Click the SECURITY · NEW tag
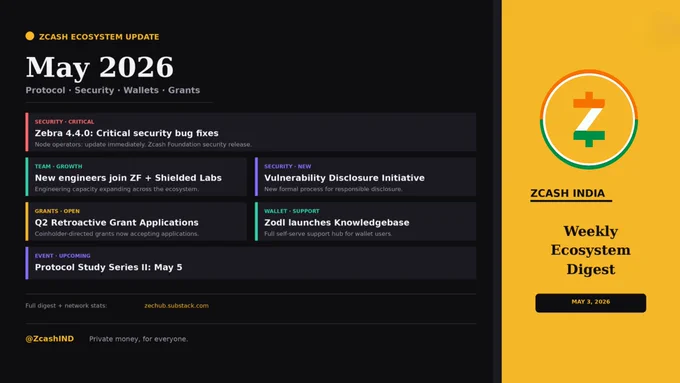 288,167
